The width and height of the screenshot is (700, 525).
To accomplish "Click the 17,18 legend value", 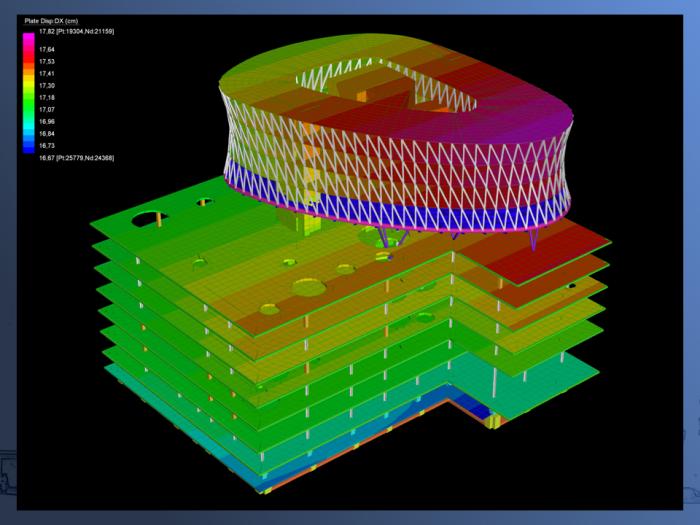I will pyautogui.click(x=47, y=97).
